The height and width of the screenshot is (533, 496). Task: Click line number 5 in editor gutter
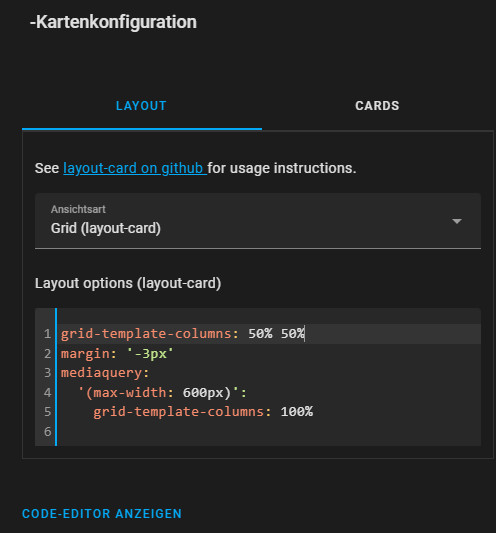click(47, 412)
